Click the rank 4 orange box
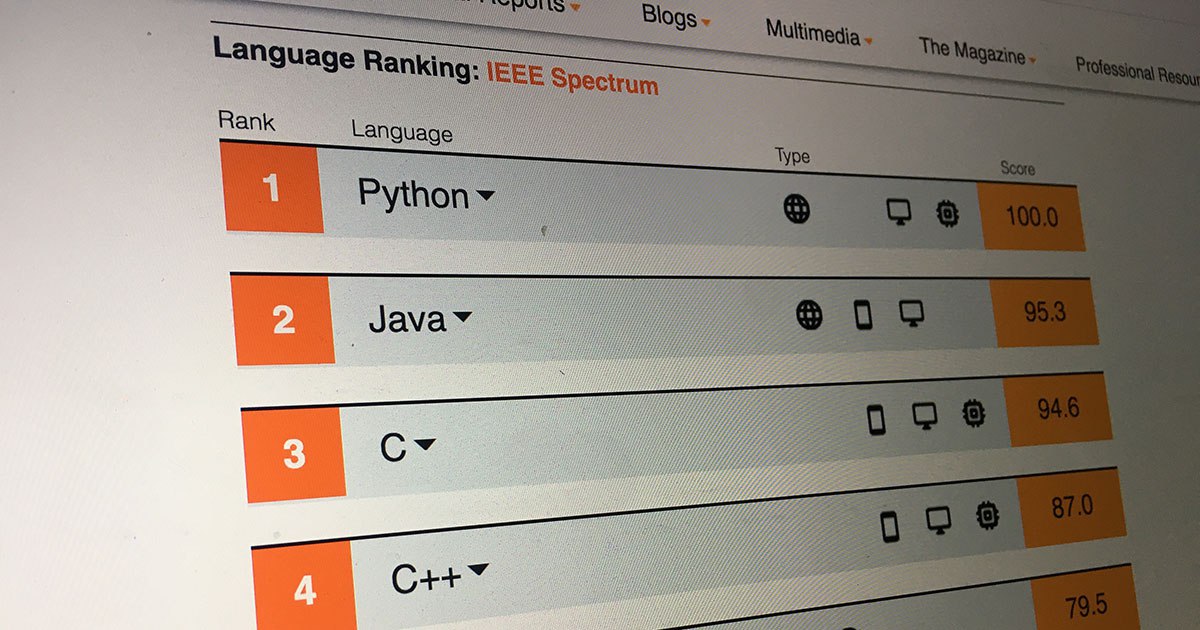The width and height of the screenshot is (1200, 630). [305, 588]
